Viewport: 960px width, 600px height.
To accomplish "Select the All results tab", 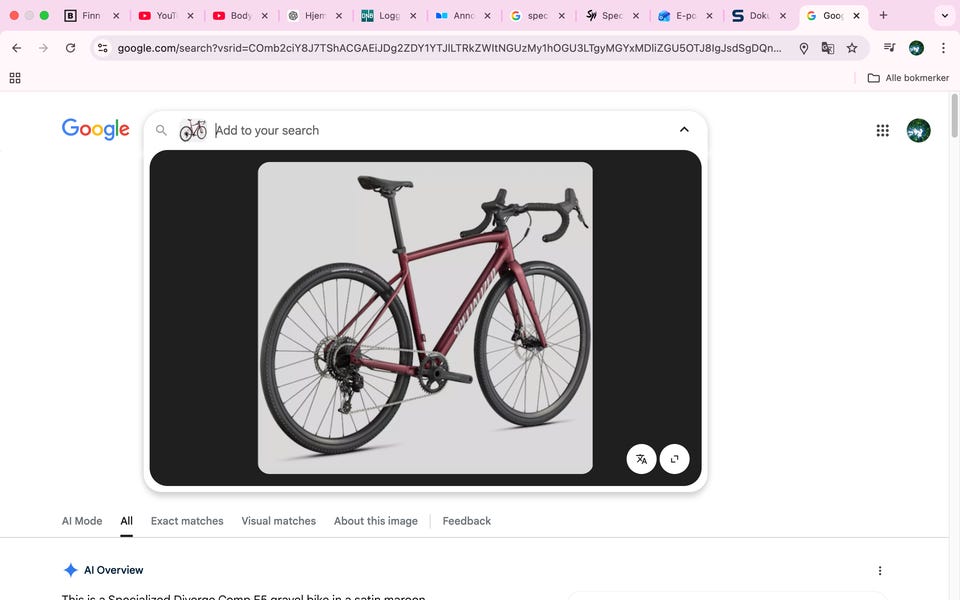I will pyautogui.click(x=126, y=521).
